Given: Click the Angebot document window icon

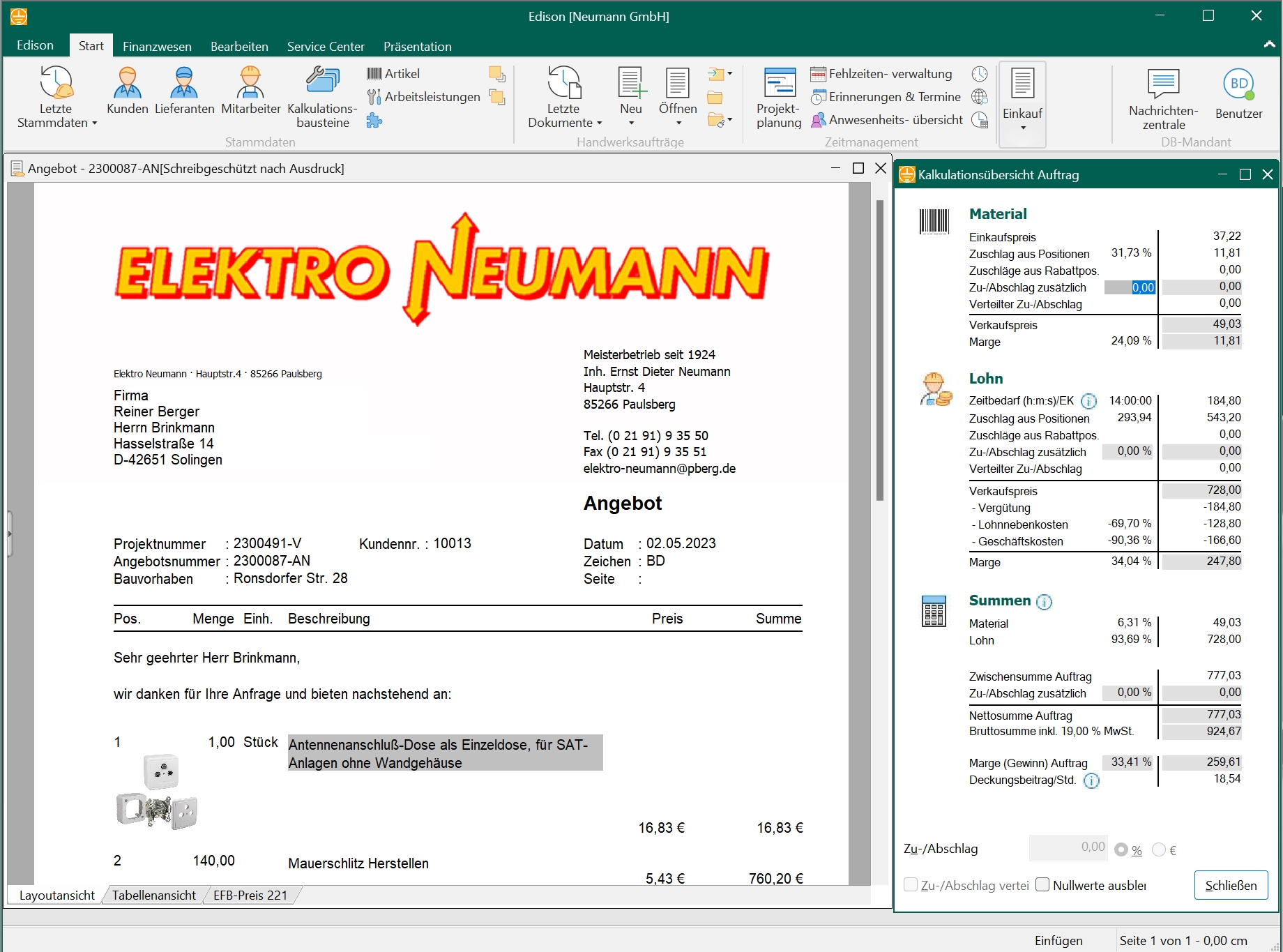Looking at the screenshot, I should 17,168.
